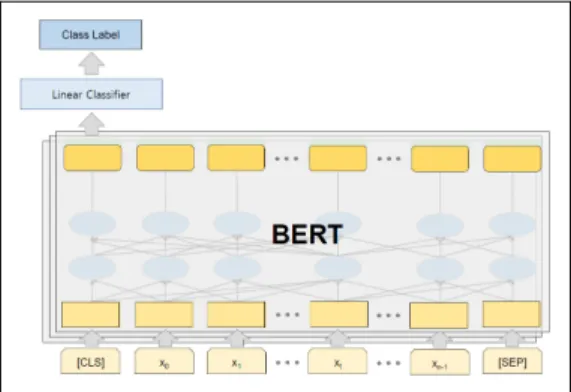Select the Linear Classifier box
This screenshot has height=392, width=571.
pyautogui.click(x=91, y=94)
